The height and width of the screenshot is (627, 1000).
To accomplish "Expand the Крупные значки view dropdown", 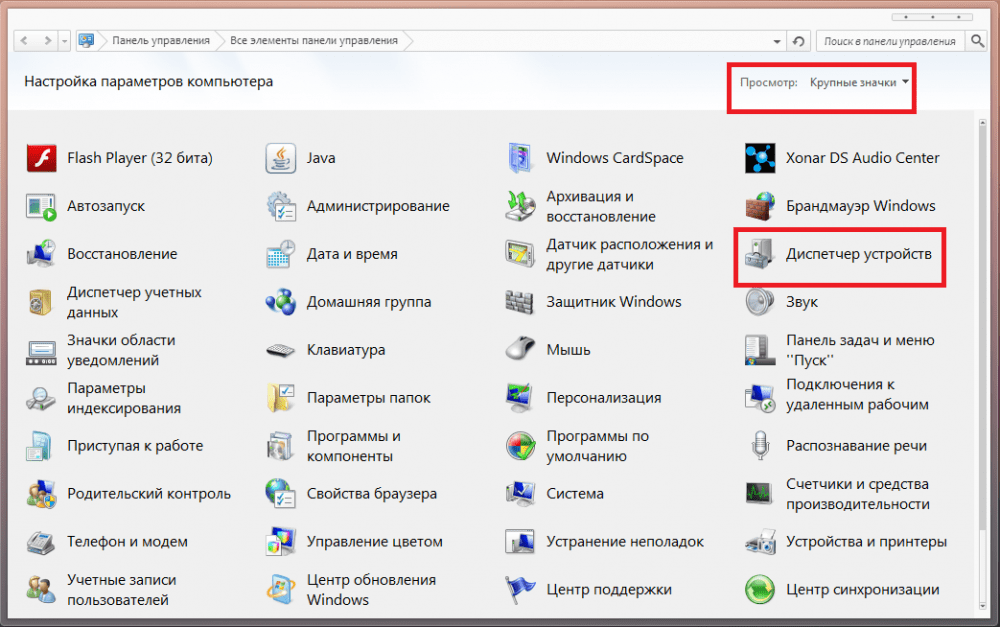I will [x=860, y=82].
